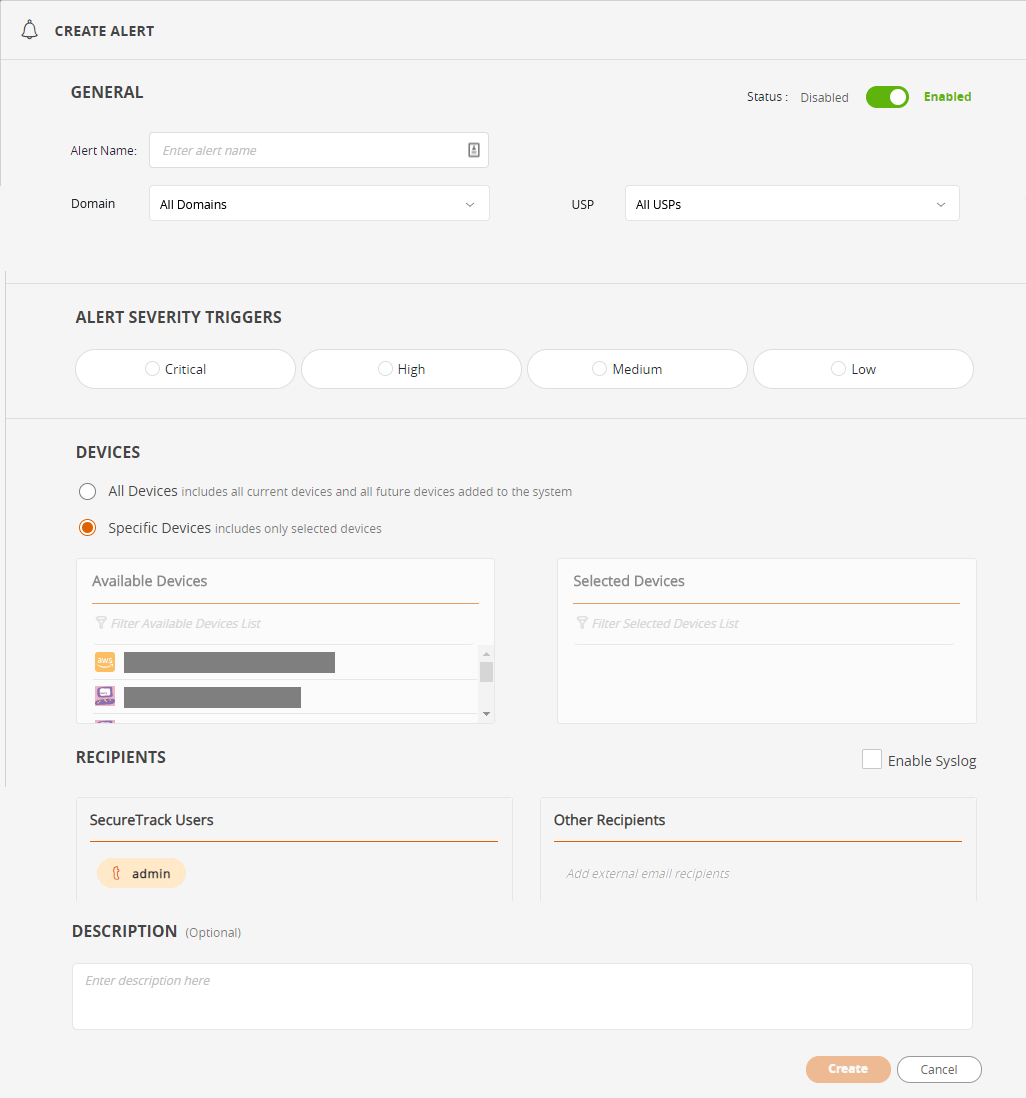Click the purple device icon below AWS entry
Image resolution: width=1026 pixels, height=1098 pixels.
105,696
